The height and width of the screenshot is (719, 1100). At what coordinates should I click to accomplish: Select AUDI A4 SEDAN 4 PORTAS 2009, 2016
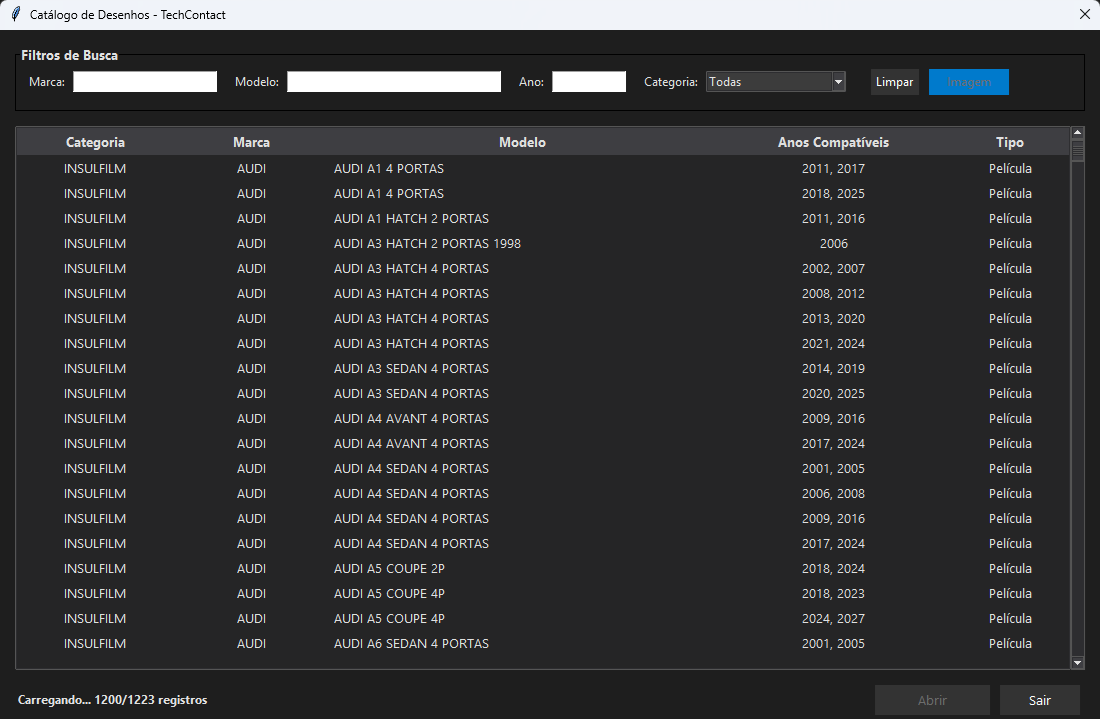pyautogui.click(x=543, y=519)
